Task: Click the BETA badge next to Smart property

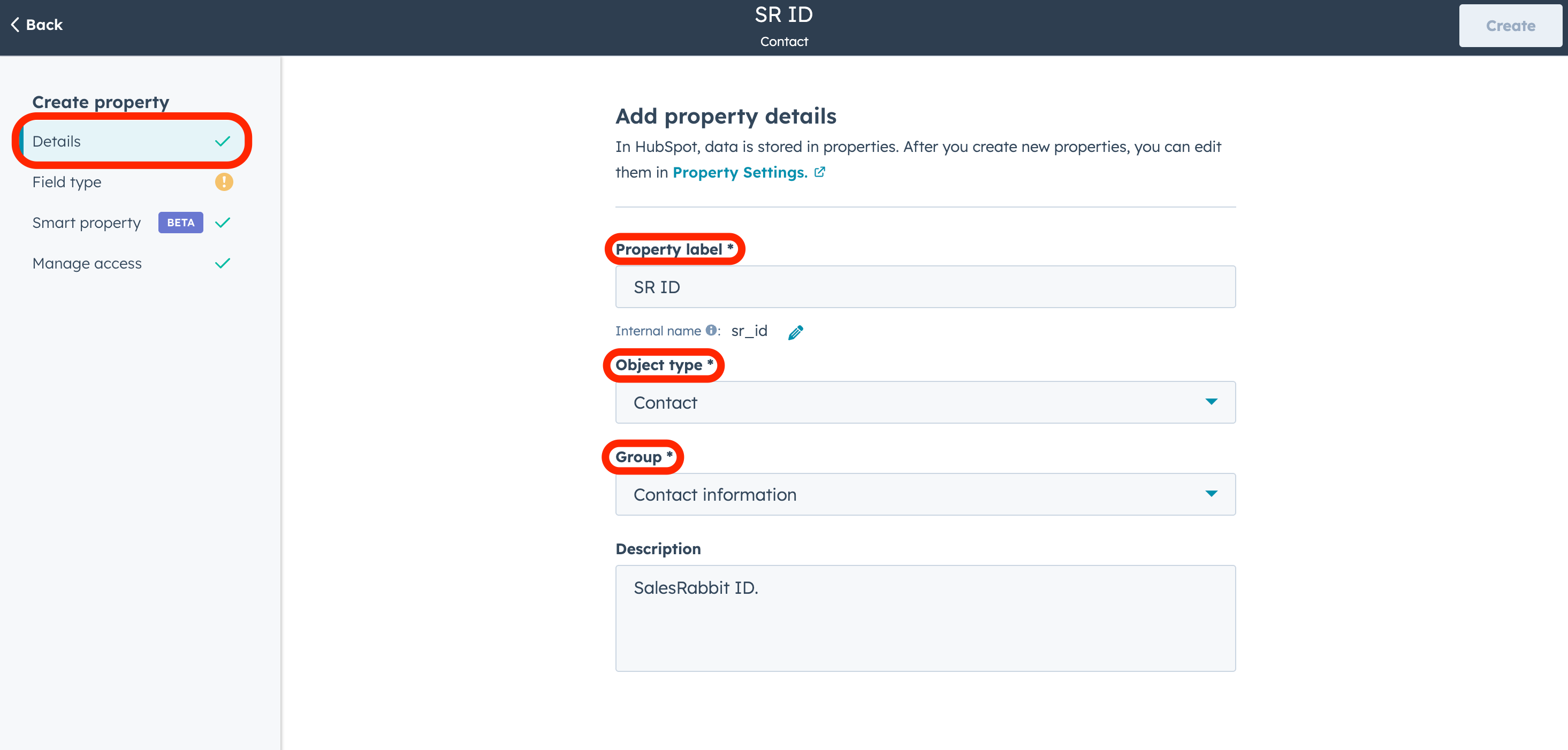Action: tap(180, 223)
